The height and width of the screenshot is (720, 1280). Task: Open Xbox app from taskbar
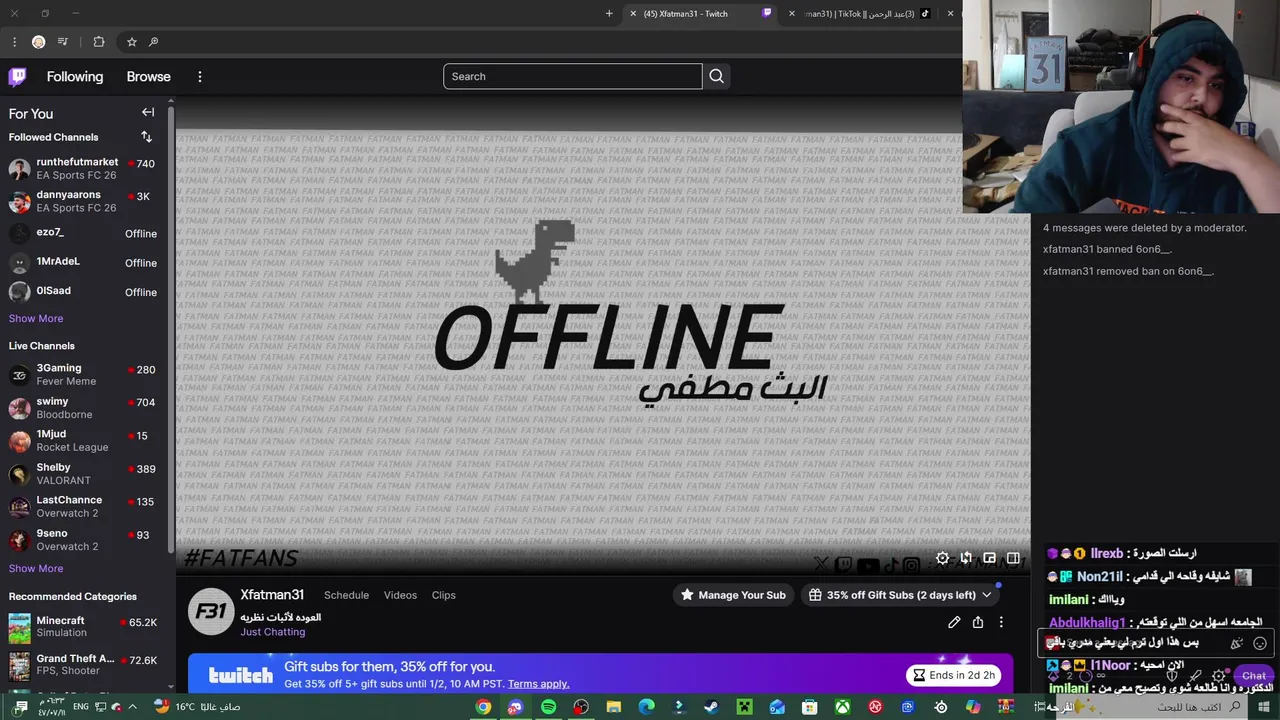click(843, 707)
